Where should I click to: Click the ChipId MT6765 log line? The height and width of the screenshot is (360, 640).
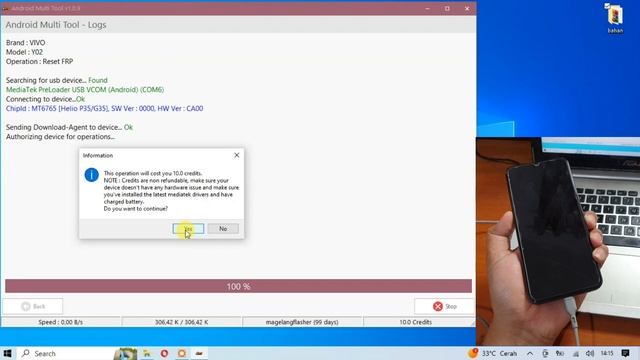[x=104, y=108]
